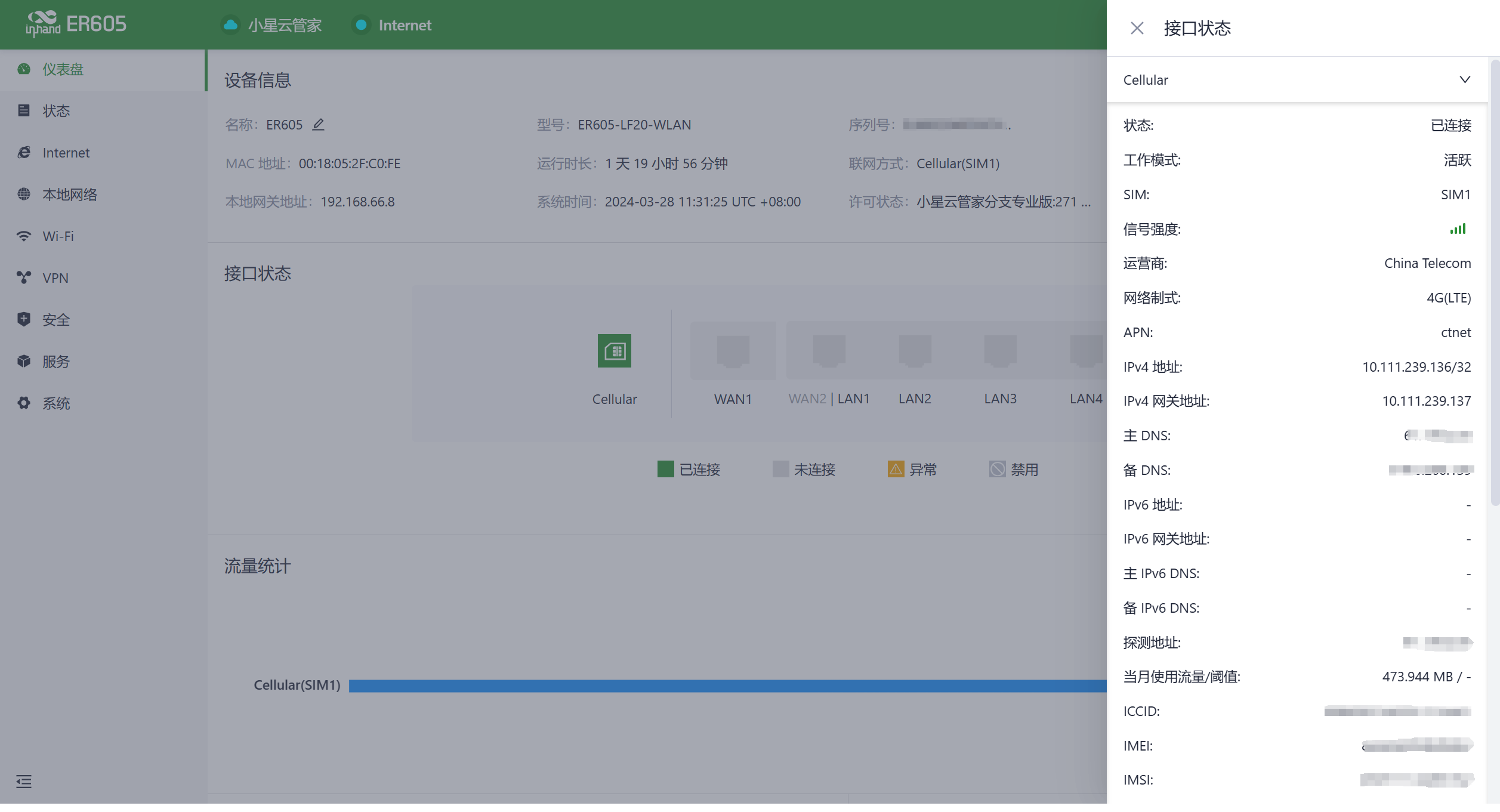Open the 小星云管家 cloud status
The image size is (1500, 812).
click(271, 25)
